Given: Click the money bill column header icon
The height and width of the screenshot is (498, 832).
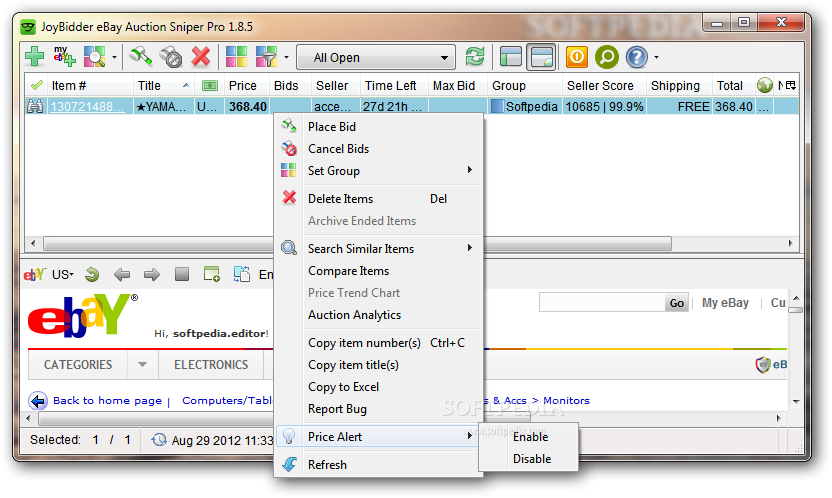Looking at the screenshot, I should tap(210, 85).
